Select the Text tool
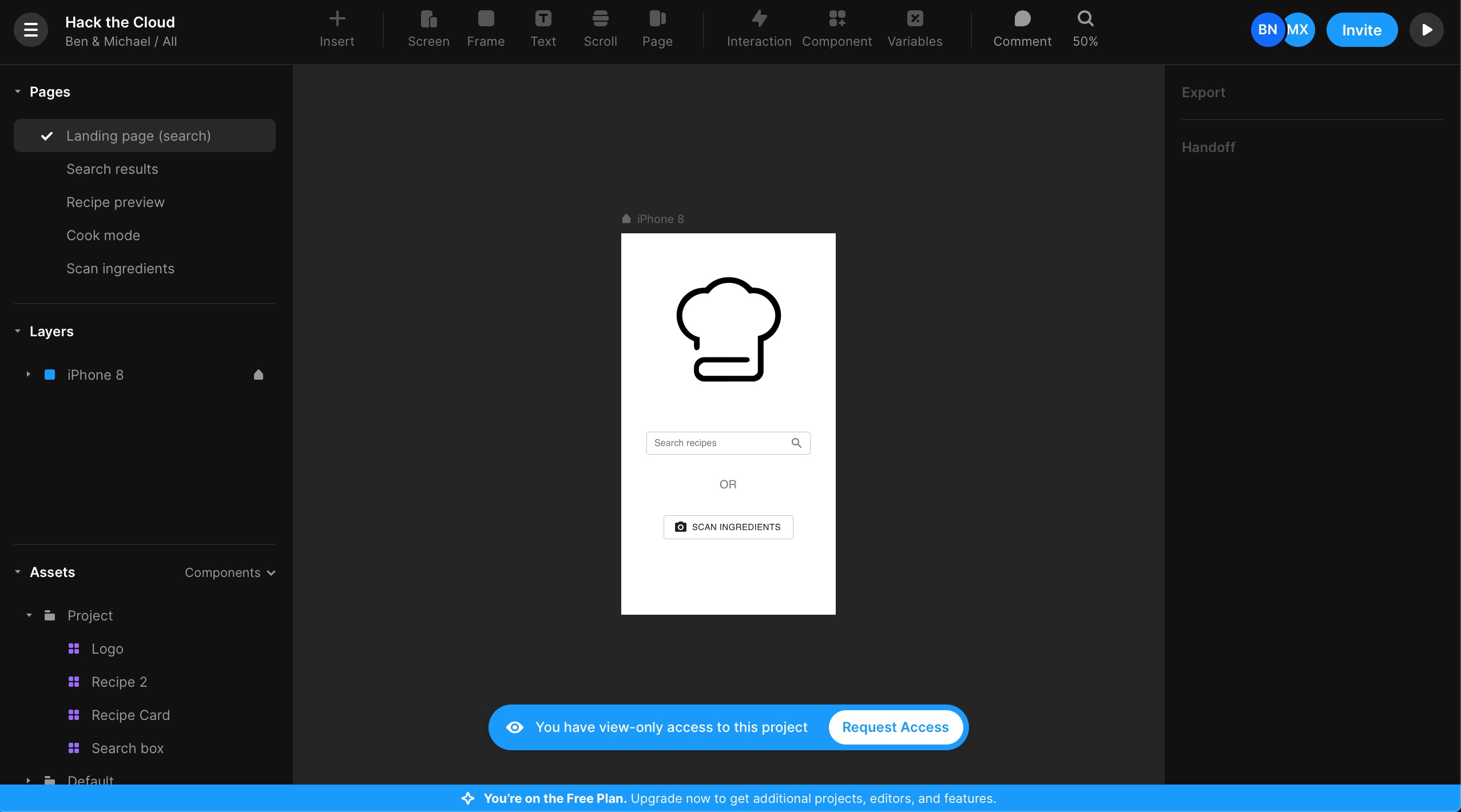The height and width of the screenshot is (812, 1461). pos(543,29)
